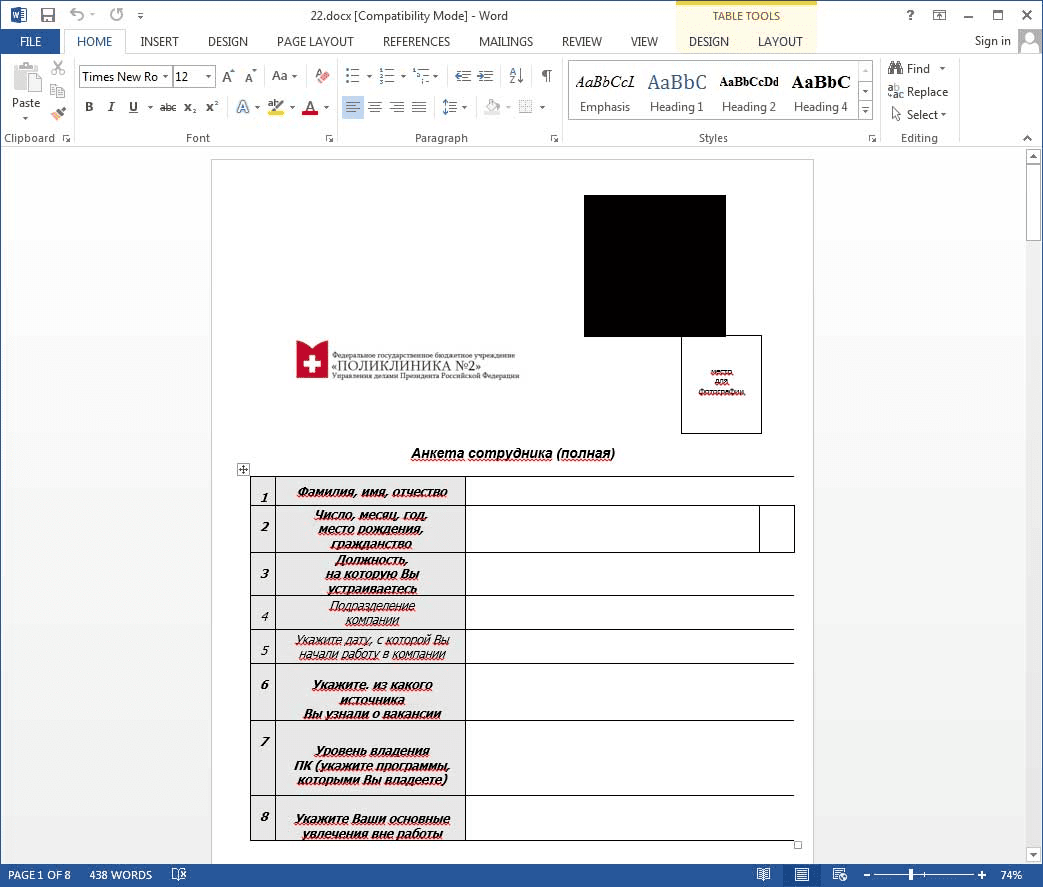Toggle Italic formatting
1043x887 pixels.
[111, 107]
